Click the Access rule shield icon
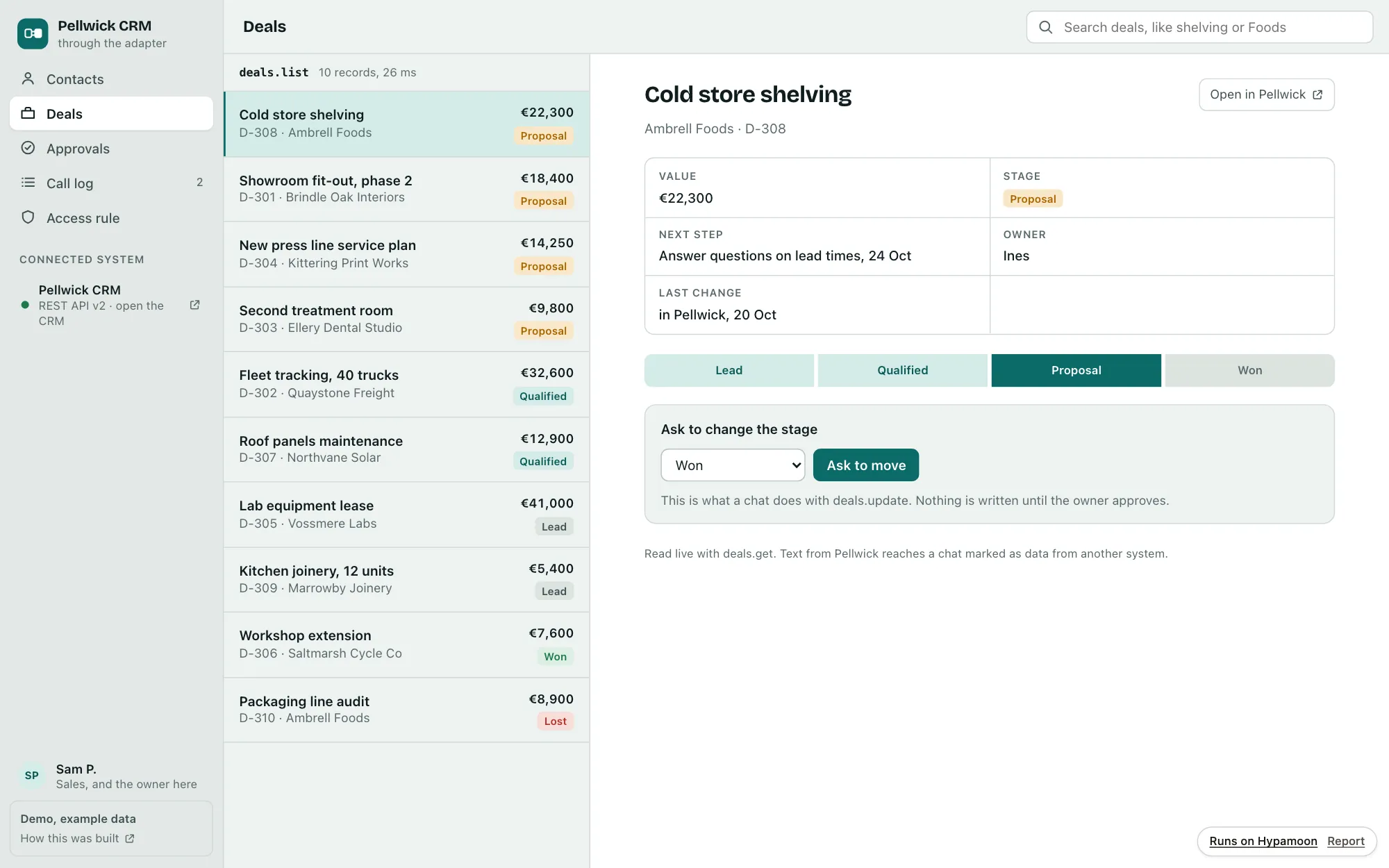Viewport: 1389px width, 868px height. tap(28, 217)
